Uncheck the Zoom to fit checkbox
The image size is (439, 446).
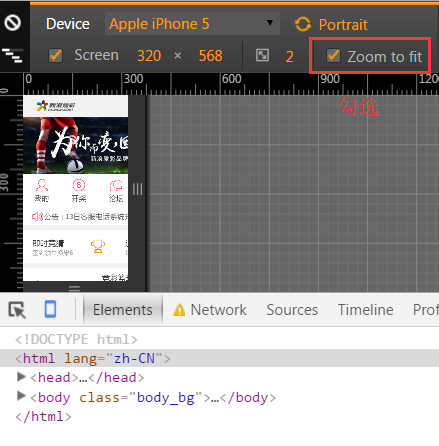click(333, 55)
